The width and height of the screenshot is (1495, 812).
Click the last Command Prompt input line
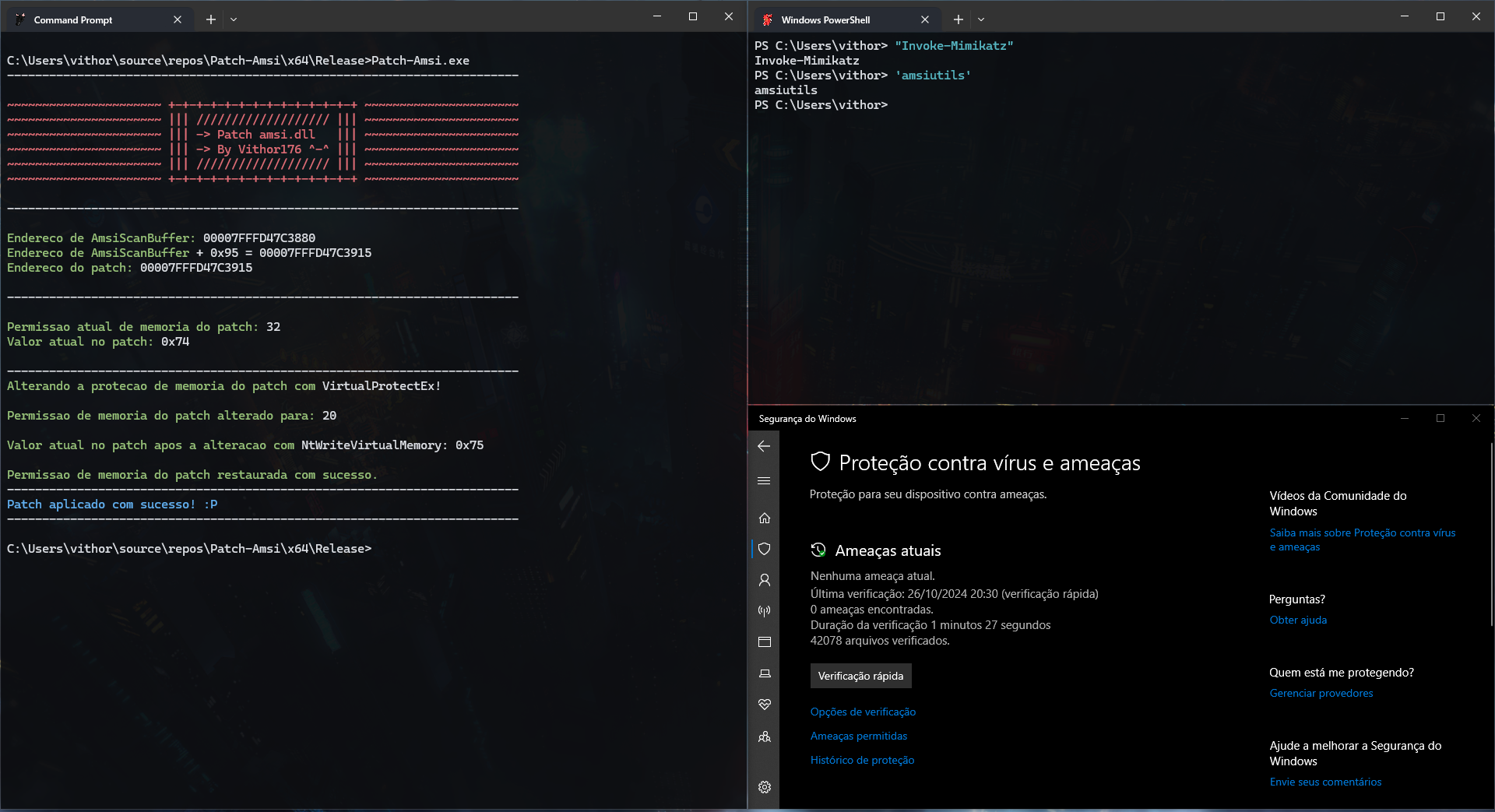pyautogui.click(x=189, y=549)
